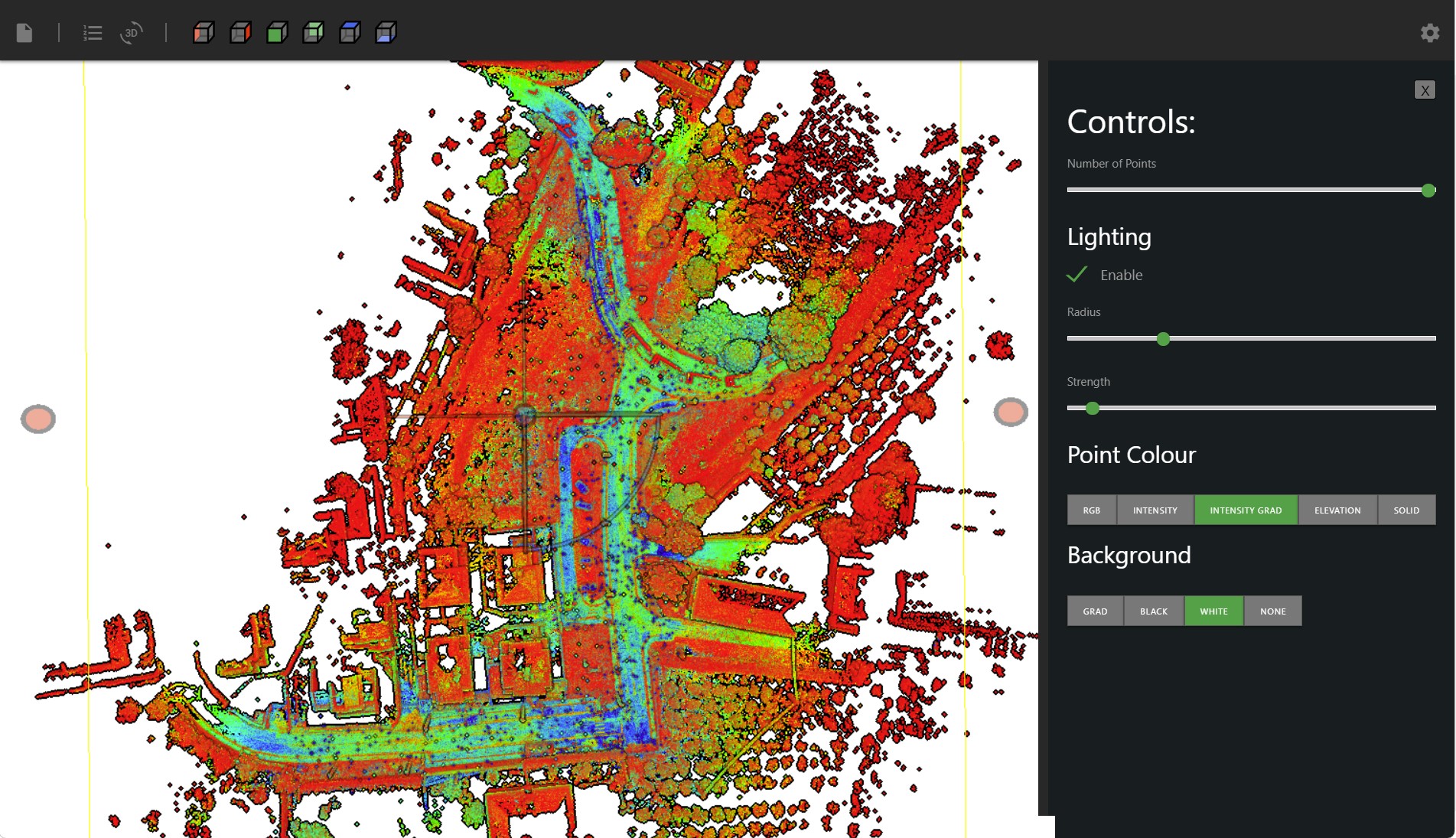Image resolution: width=1456 pixels, height=838 pixels.
Task: Pick Solid point colour
Action: pyautogui.click(x=1406, y=510)
